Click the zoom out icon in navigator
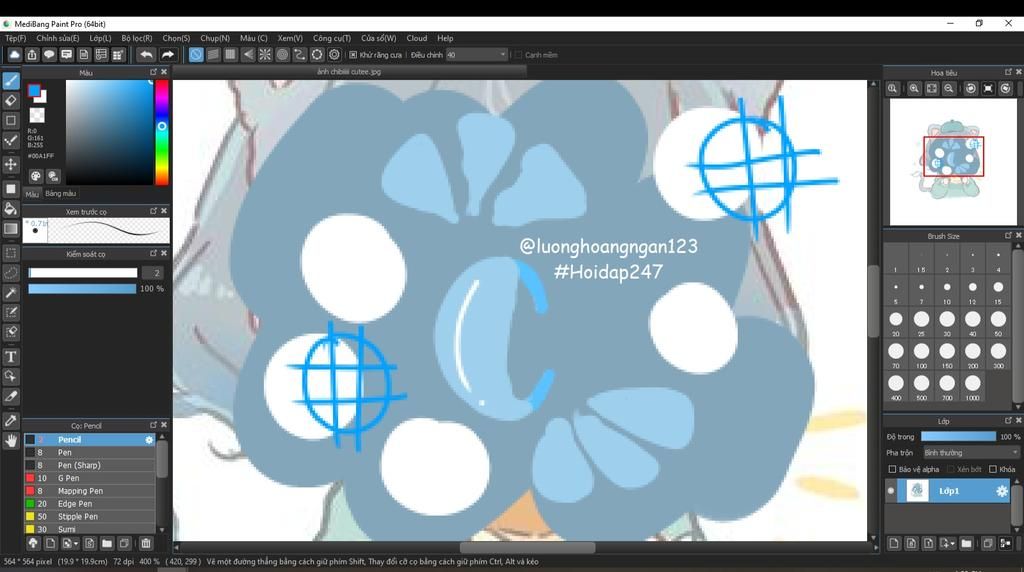This screenshot has height=572, width=1024. 949,88
